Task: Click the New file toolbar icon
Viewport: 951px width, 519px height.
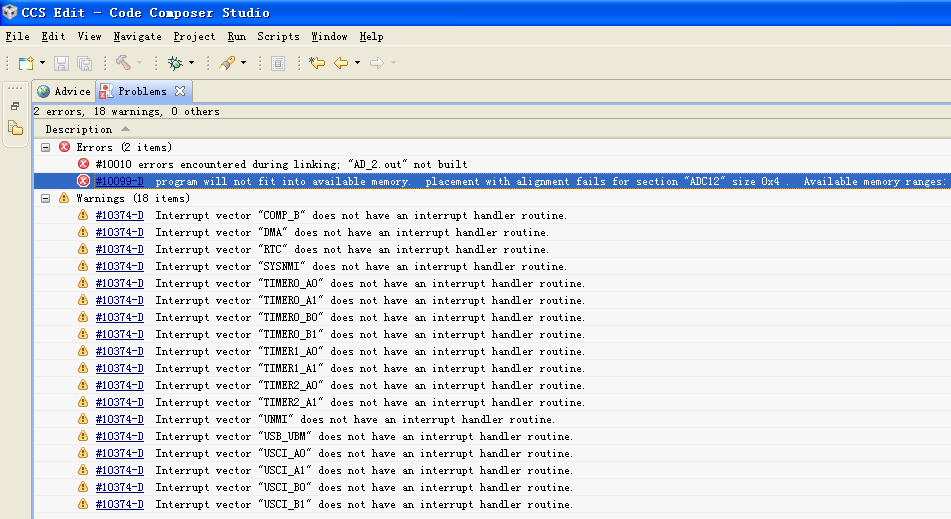Action: click(25, 63)
